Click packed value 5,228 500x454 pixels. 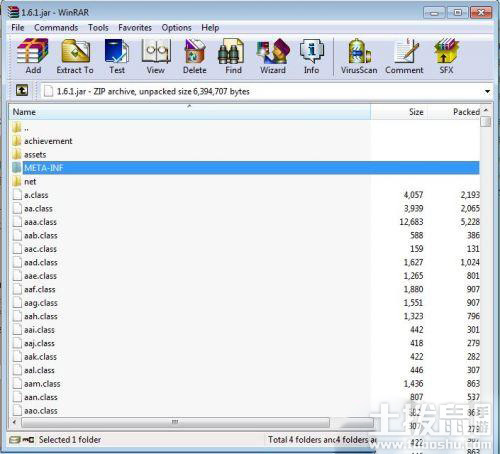click(470, 222)
